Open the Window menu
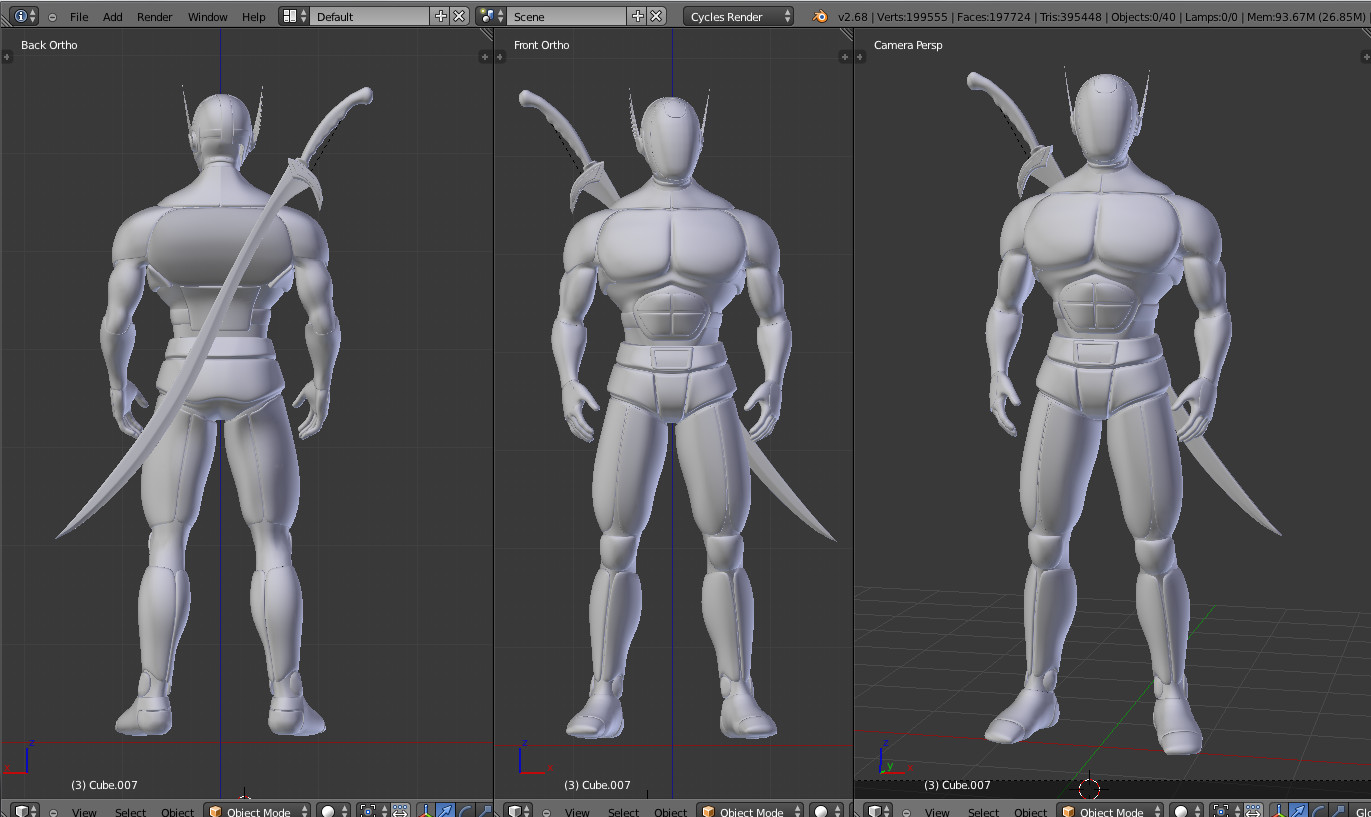The width and height of the screenshot is (1371, 817). click(x=208, y=17)
